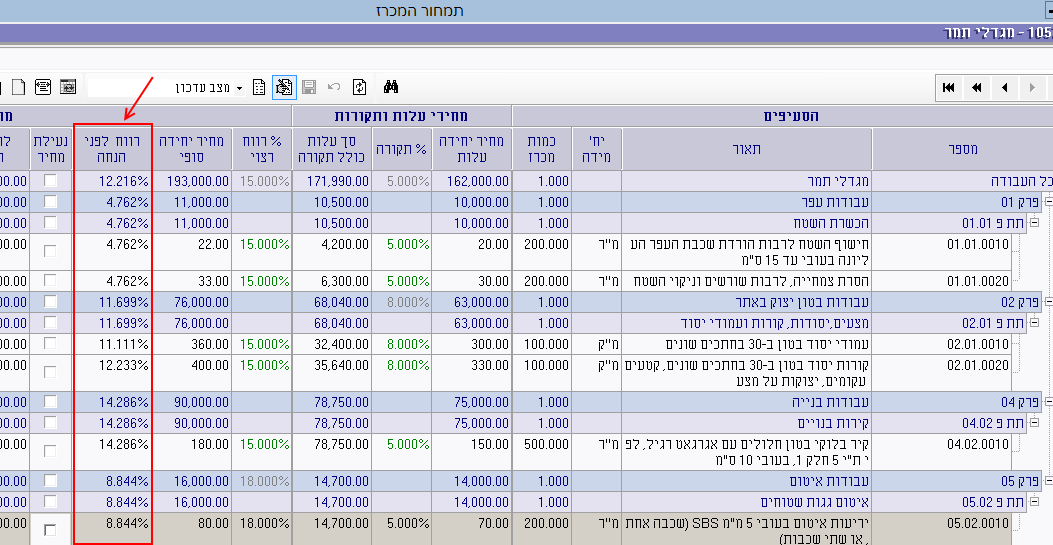Collapse the תת פ 02.01 tree node
Viewport: 1053px width, 545px height.
[1034, 322]
